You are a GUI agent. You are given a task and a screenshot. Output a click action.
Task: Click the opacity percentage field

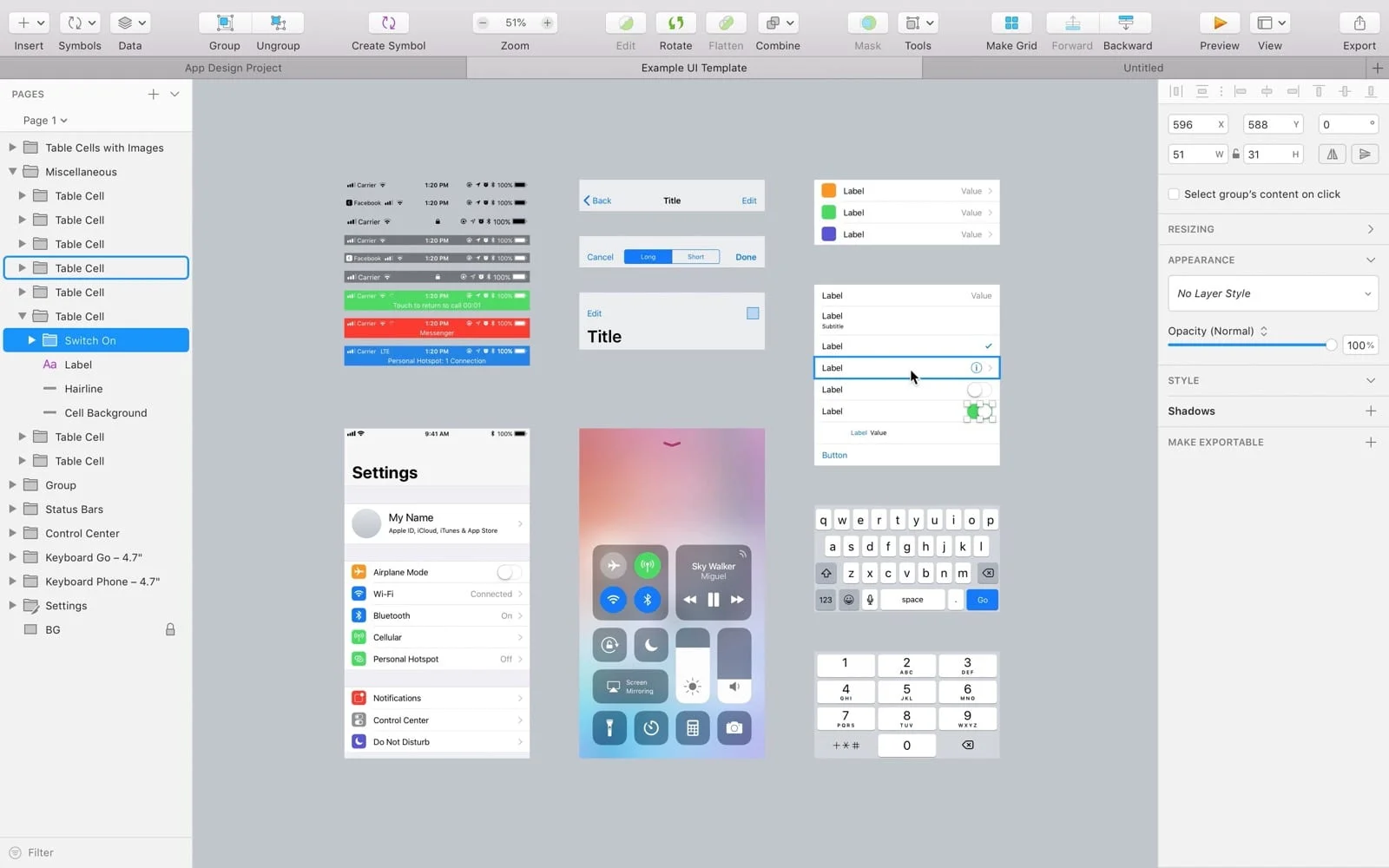(x=1360, y=345)
